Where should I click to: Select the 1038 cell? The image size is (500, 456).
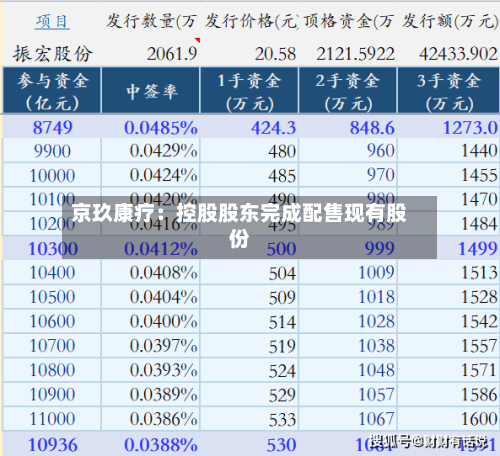pos(348,345)
